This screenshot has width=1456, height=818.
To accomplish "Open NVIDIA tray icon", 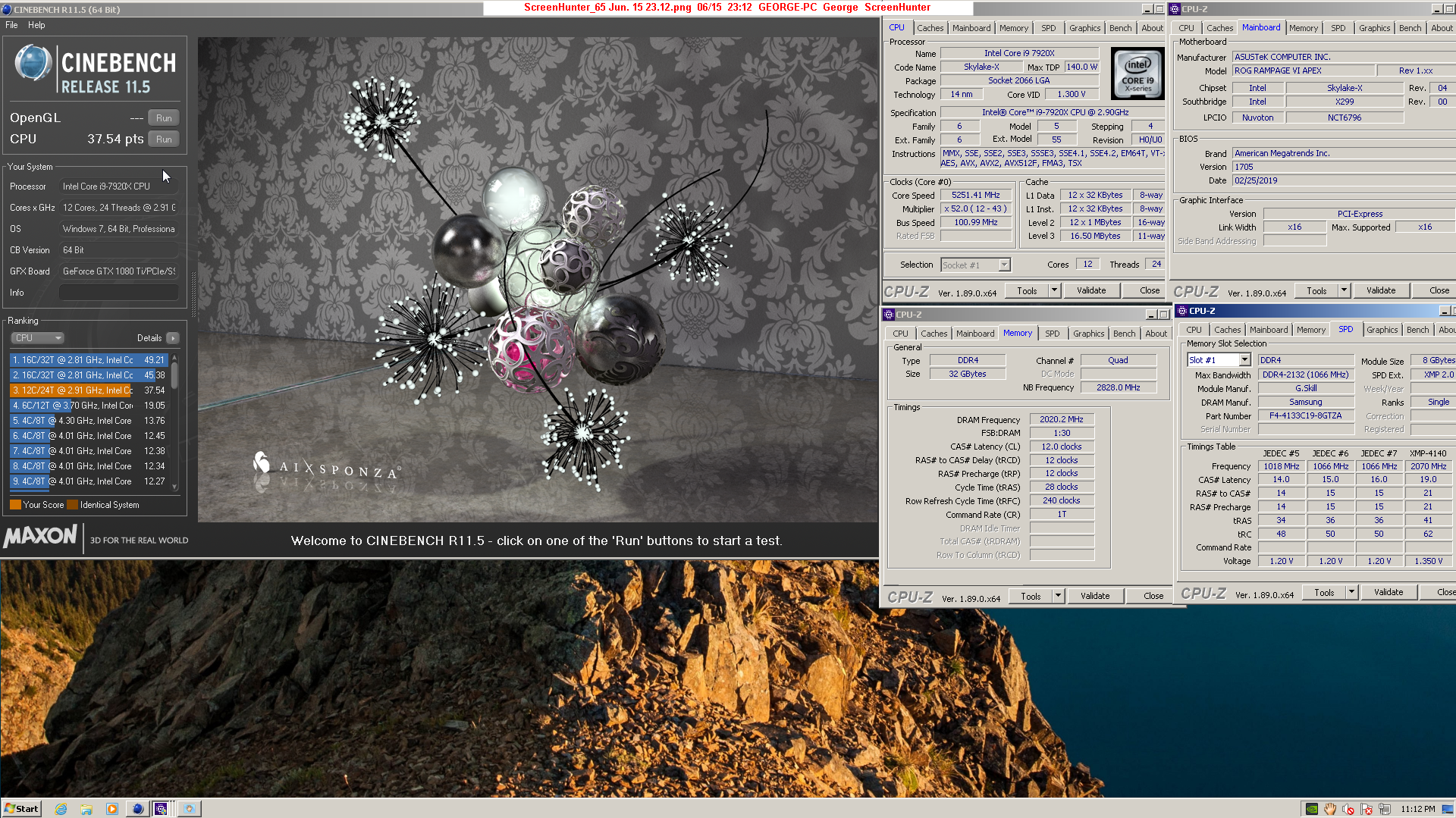I will tap(1312, 809).
